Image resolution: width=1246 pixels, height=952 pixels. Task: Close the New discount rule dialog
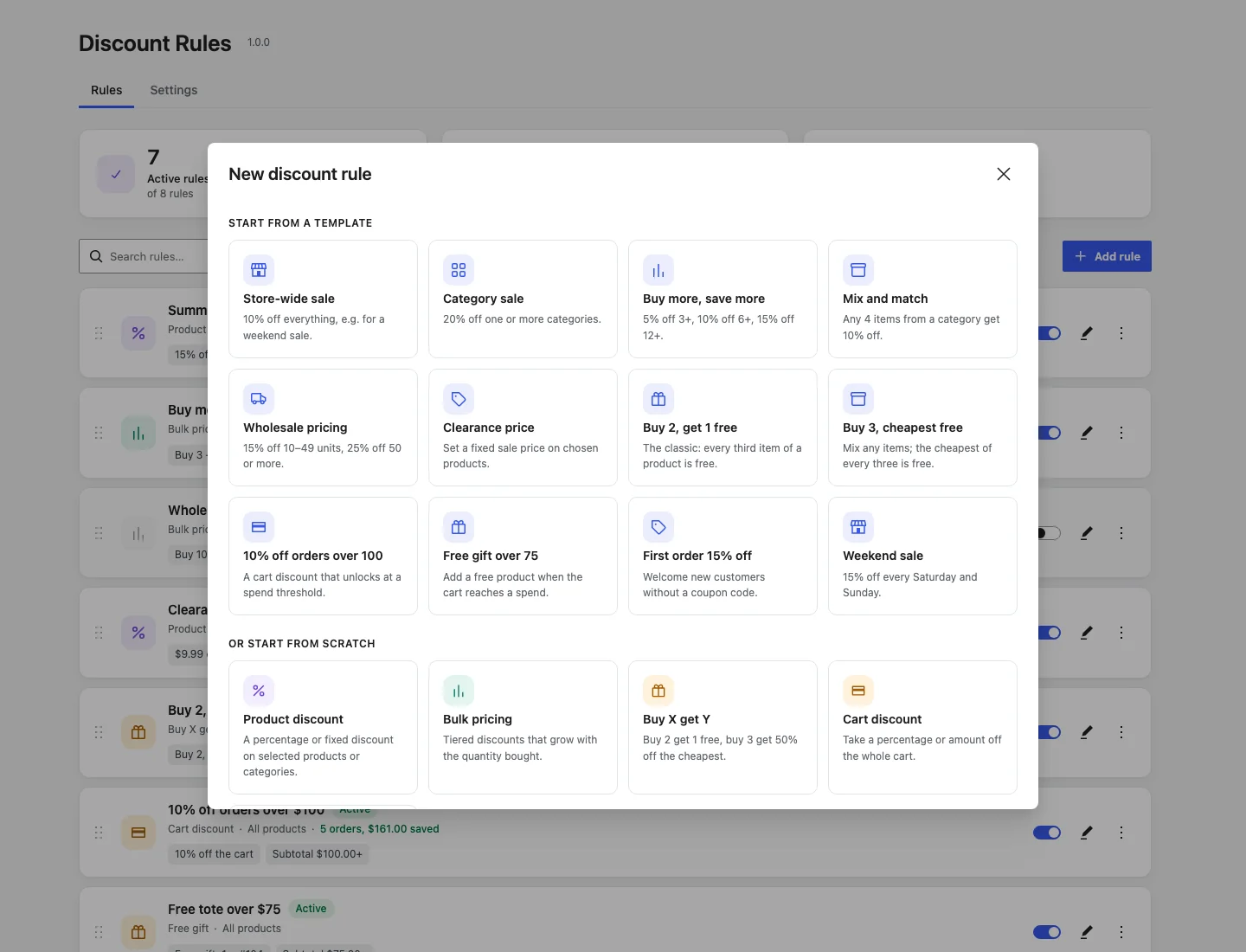(1004, 174)
